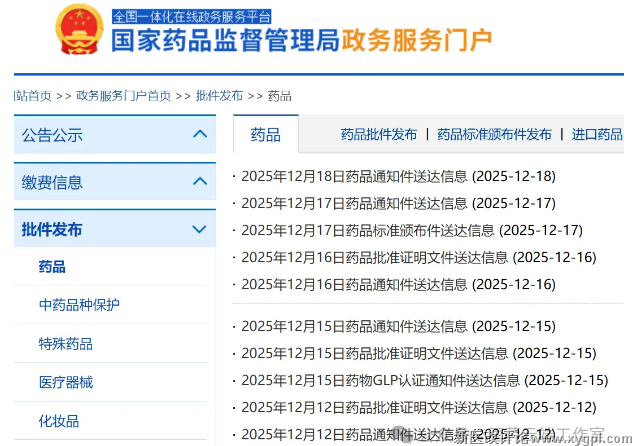Open 医疗器械 sidebar category
The width and height of the screenshot is (635, 446).
point(66,382)
